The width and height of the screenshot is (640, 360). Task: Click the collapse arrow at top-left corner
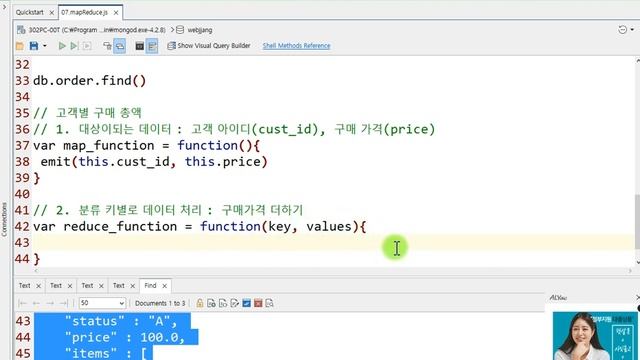click(4, 7)
